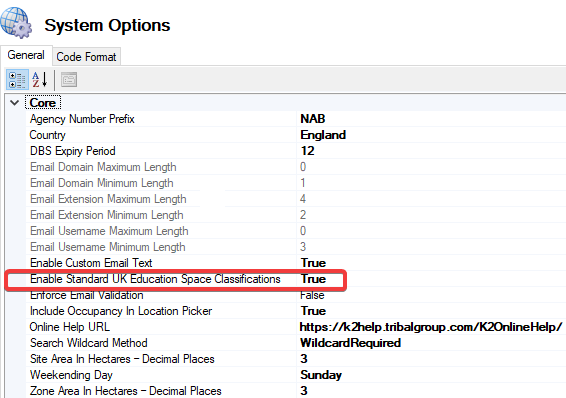566x398 pixels.
Task: Select the DBS Expiry Period property row
Action: coord(296,151)
